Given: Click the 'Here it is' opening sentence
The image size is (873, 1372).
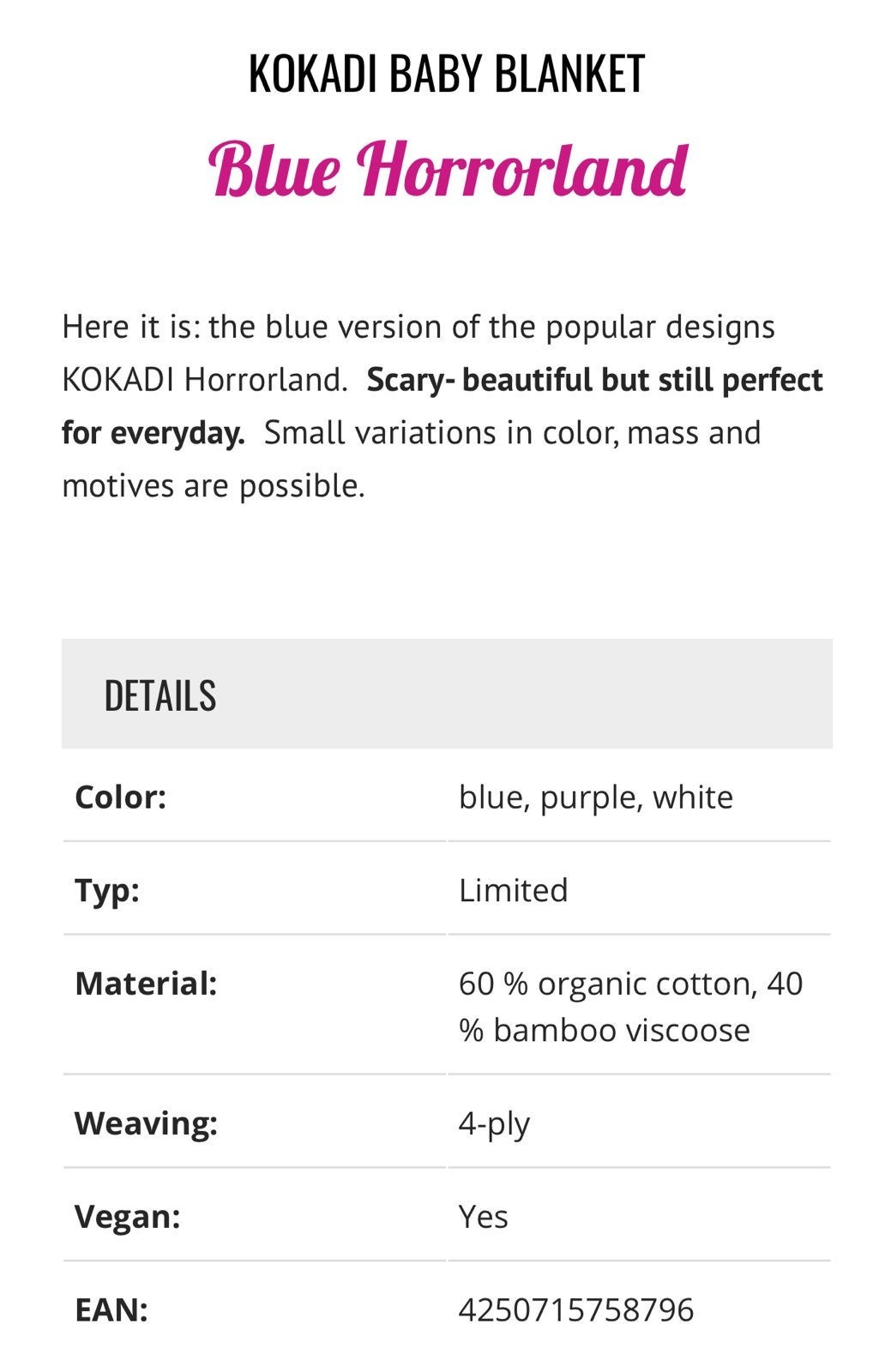Looking at the screenshot, I should [x=418, y=353].
